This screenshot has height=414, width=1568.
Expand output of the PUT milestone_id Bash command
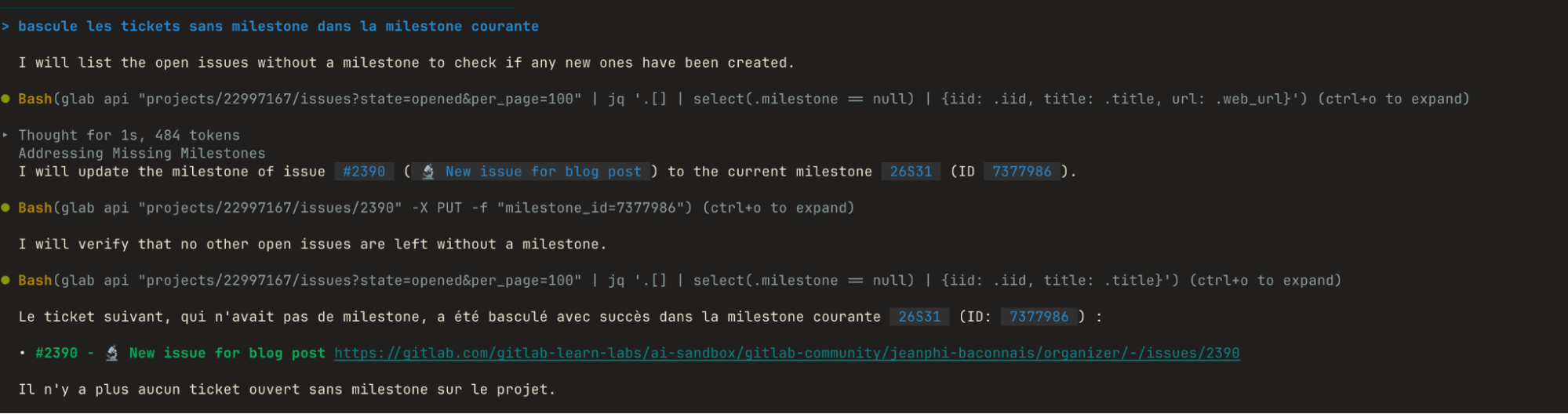pos(778,208)
